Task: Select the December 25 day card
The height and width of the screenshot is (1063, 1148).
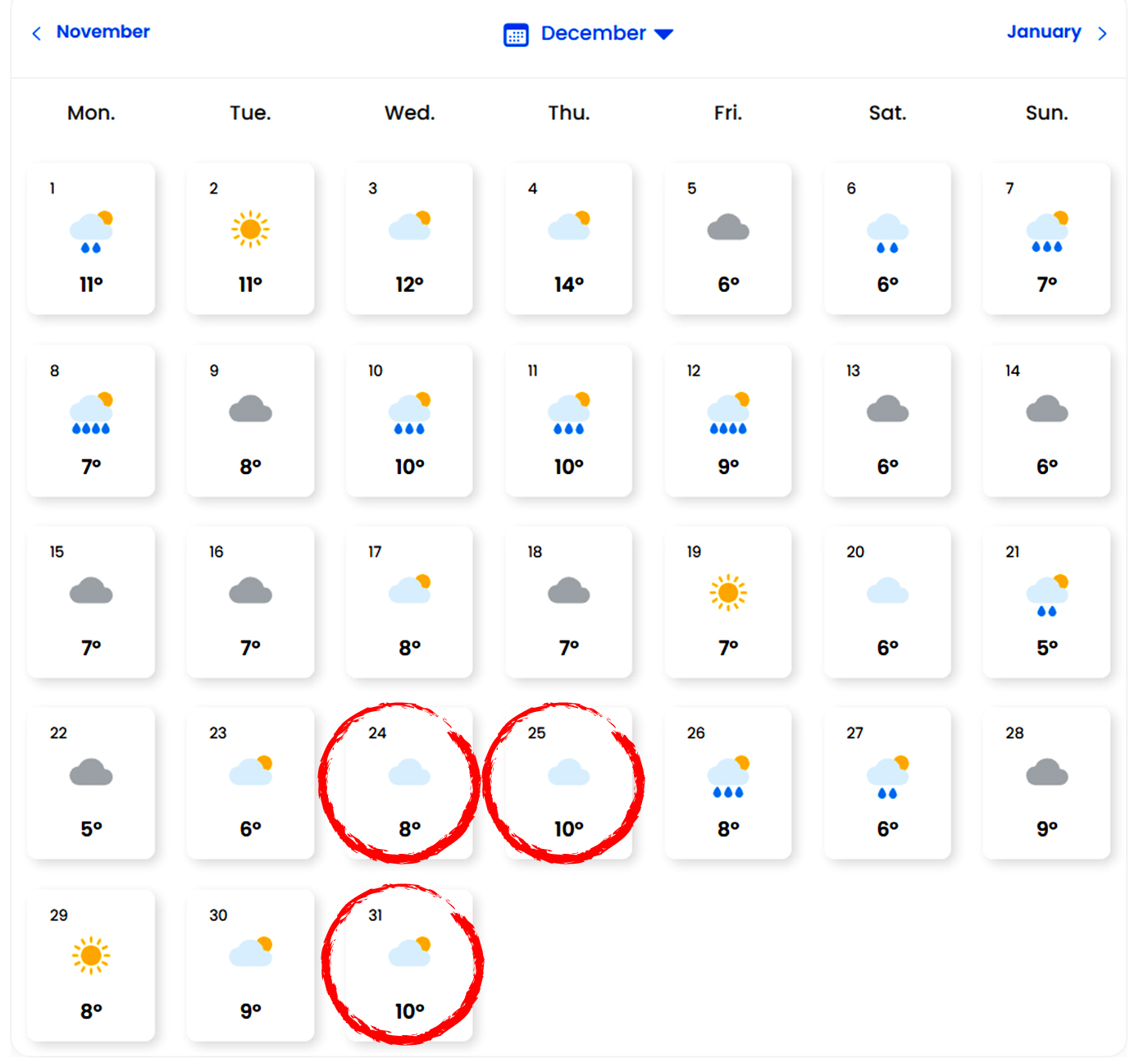Action: [568, 782]
